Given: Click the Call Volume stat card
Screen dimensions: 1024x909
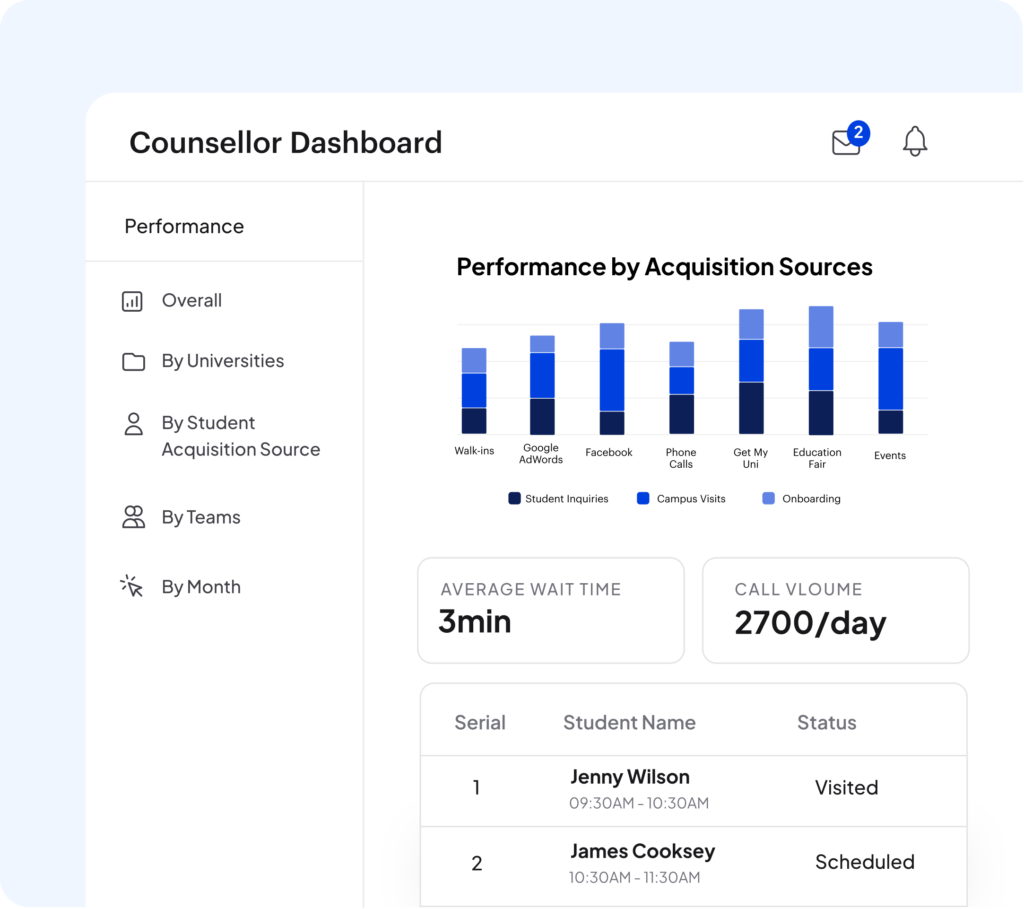Looking at the screenshot, I should [836, 610].
